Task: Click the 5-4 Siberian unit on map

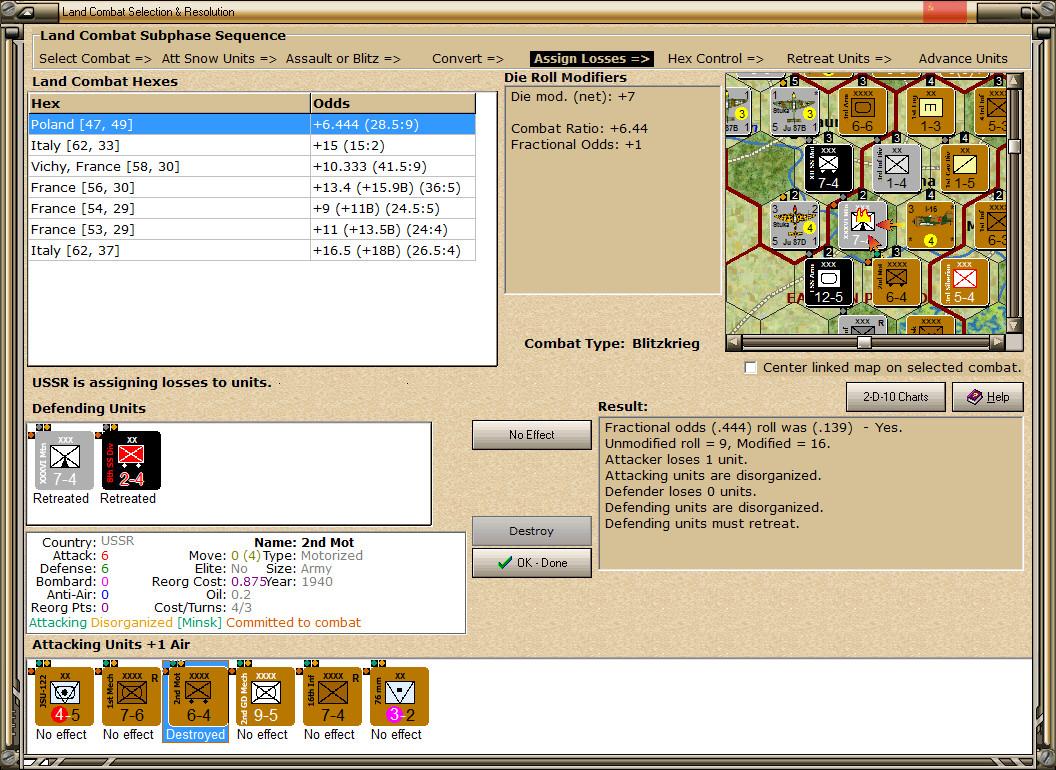Action: click(x=964, y=282)
